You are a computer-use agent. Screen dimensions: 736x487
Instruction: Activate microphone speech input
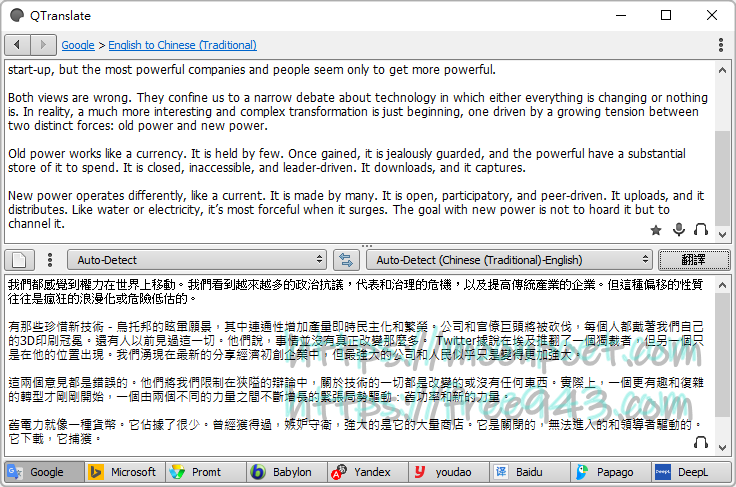pyautogui.click(x=679, y=229)
